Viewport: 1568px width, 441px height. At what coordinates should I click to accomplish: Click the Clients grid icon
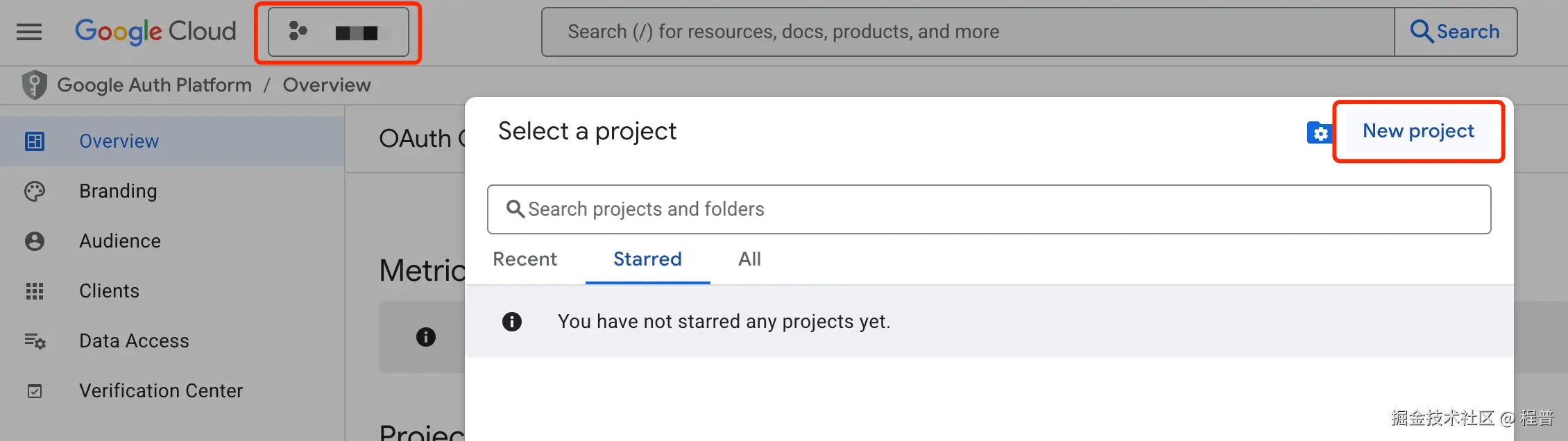(34, 291)
